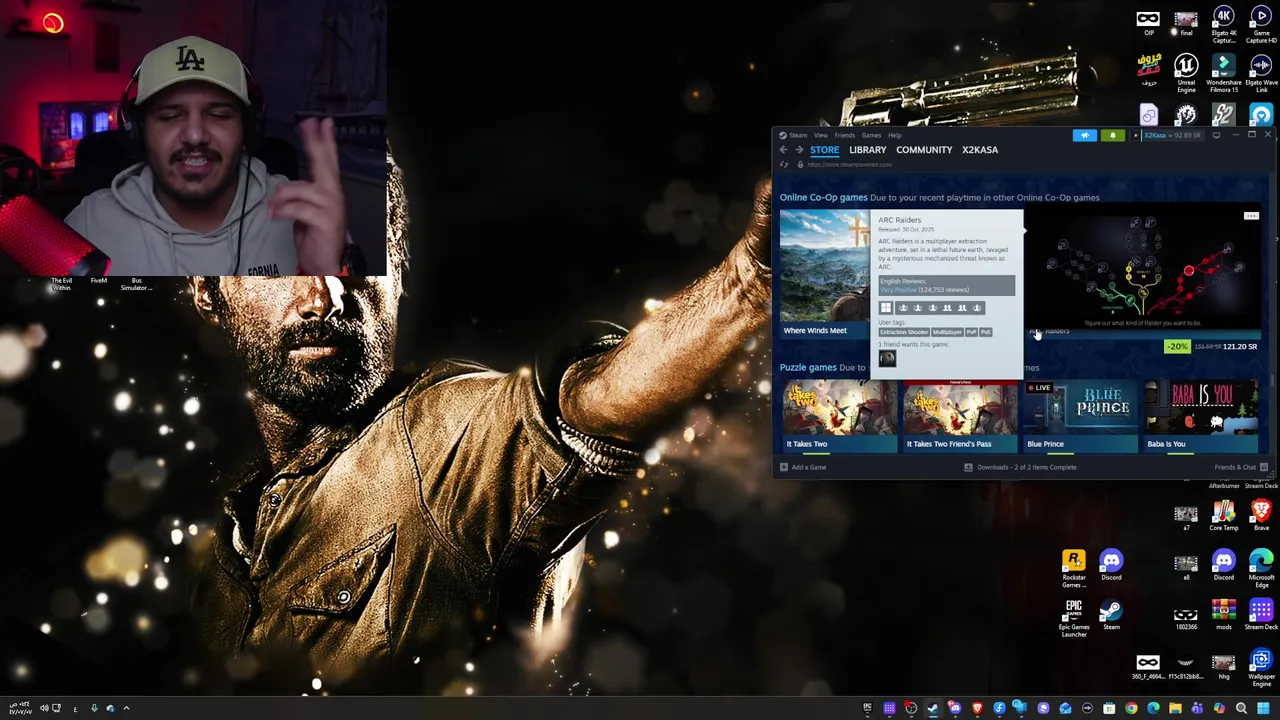Select the OIP mask image file

[x=1148, y=23]
